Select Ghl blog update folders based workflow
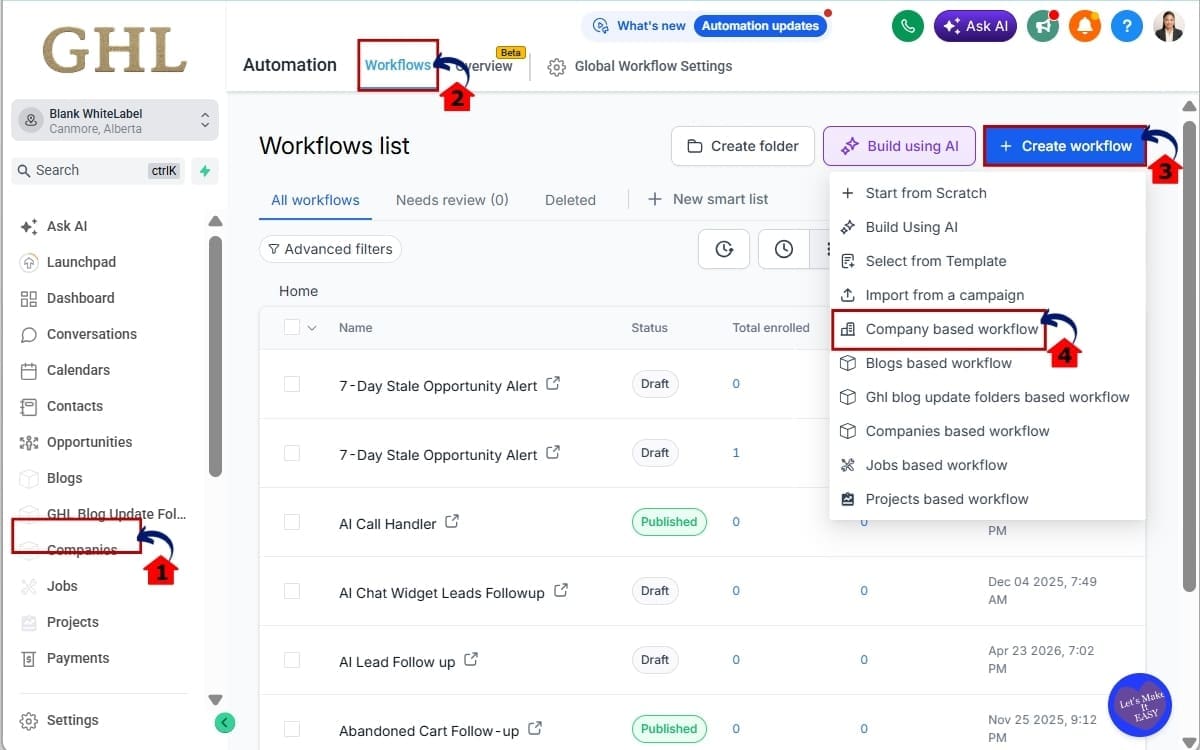1200x750 pixels. click(x=987, y=397)
